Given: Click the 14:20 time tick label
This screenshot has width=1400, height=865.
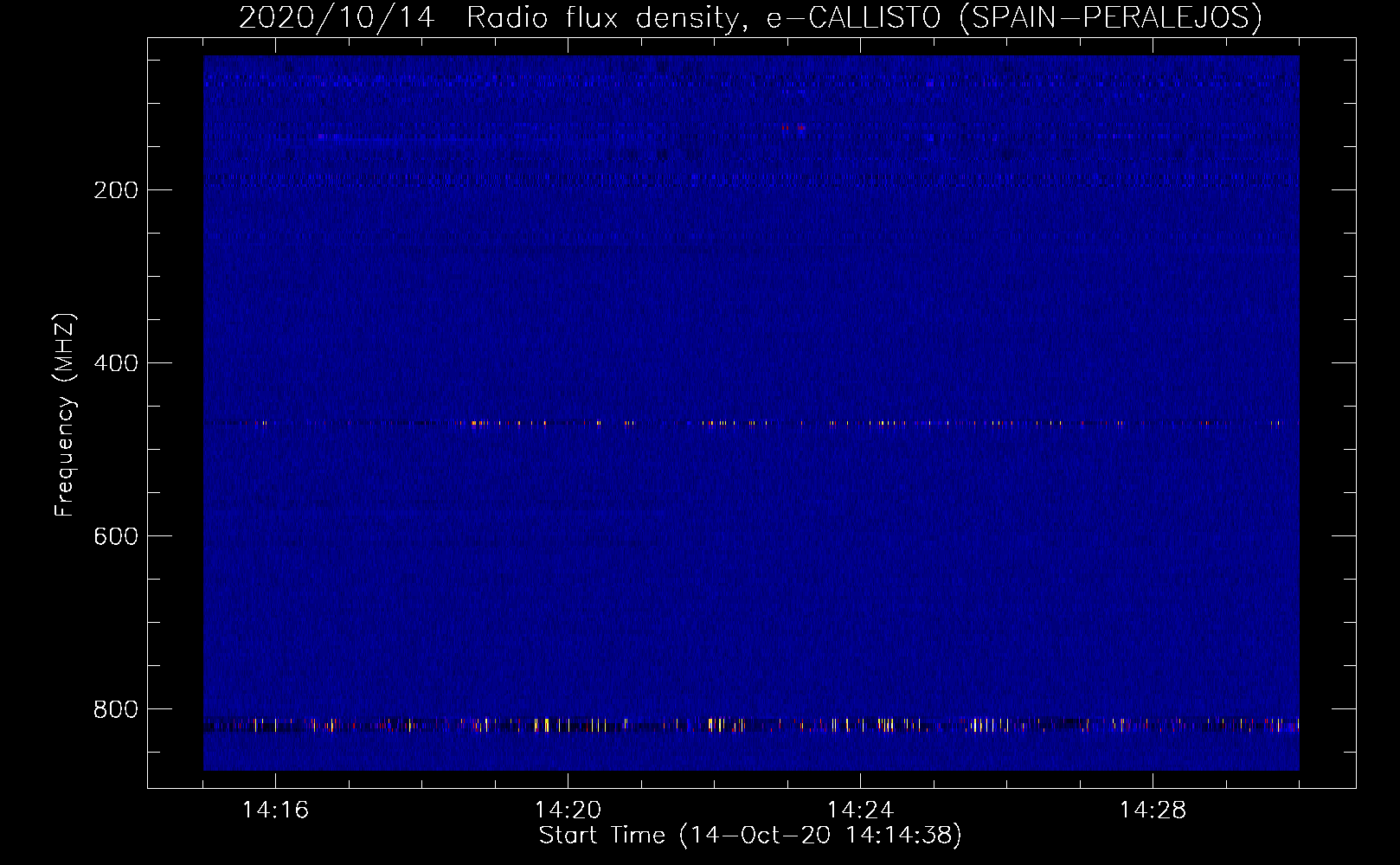Looking at the screenshot, I should pos(568,810).
